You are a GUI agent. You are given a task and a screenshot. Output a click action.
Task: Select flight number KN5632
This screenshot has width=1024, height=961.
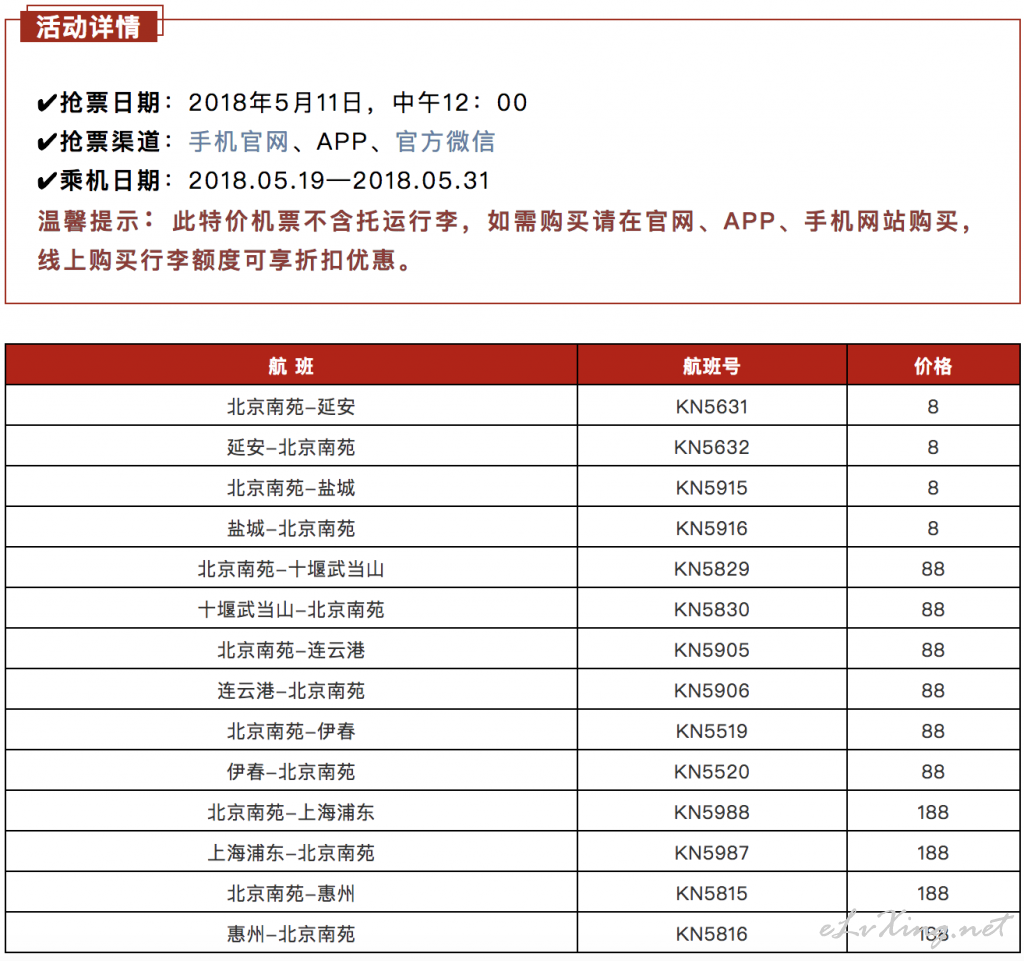click(712, 447)
